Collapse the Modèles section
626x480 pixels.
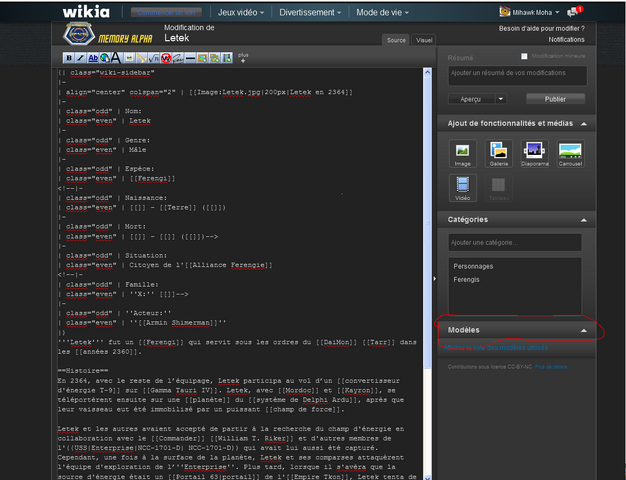coord(584,330)
